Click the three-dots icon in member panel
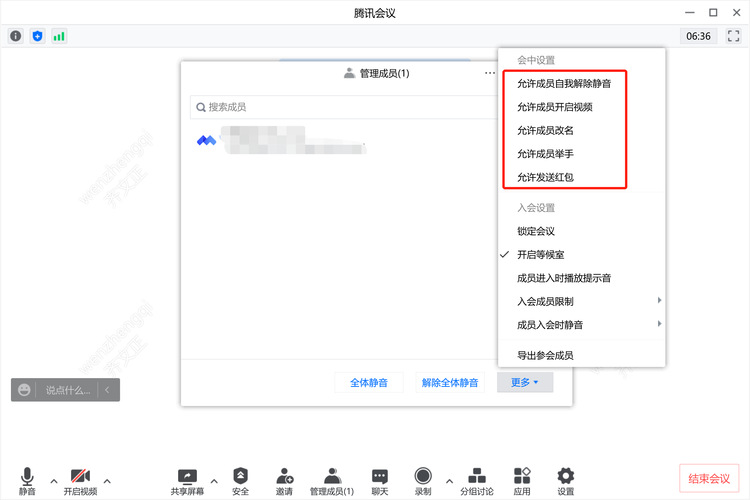750x500 pixels. 490,73
